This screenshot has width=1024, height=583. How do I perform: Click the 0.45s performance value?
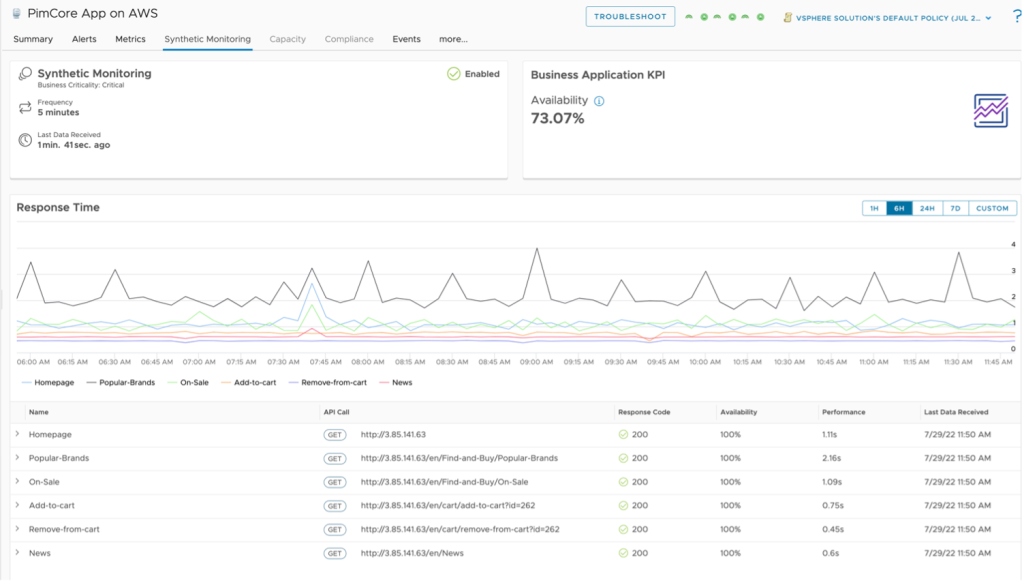pyautogui.click(x=833, y=529)
